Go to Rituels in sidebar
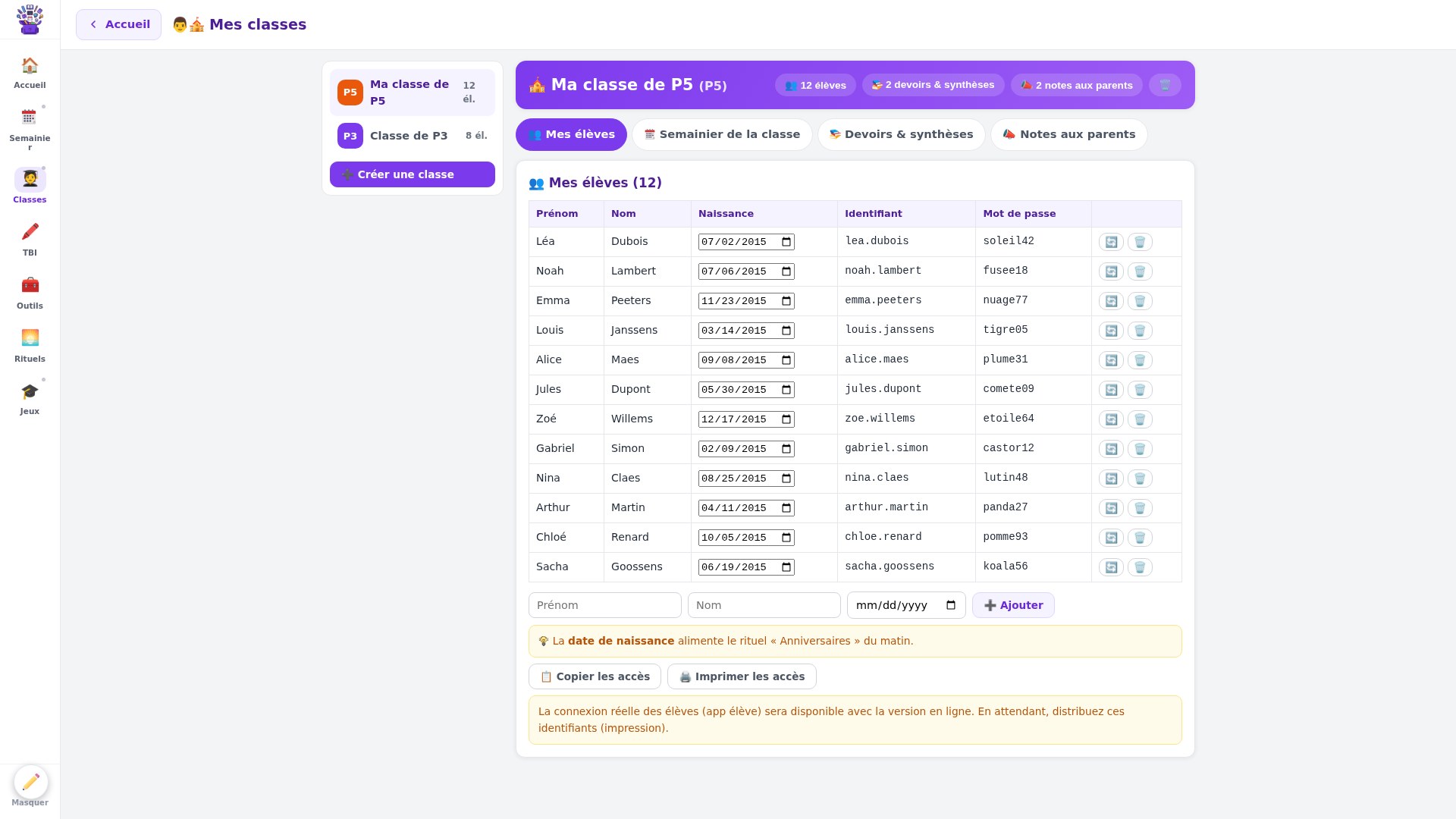Viewport: 1456px width, 819px height. (x=30, y=345)
